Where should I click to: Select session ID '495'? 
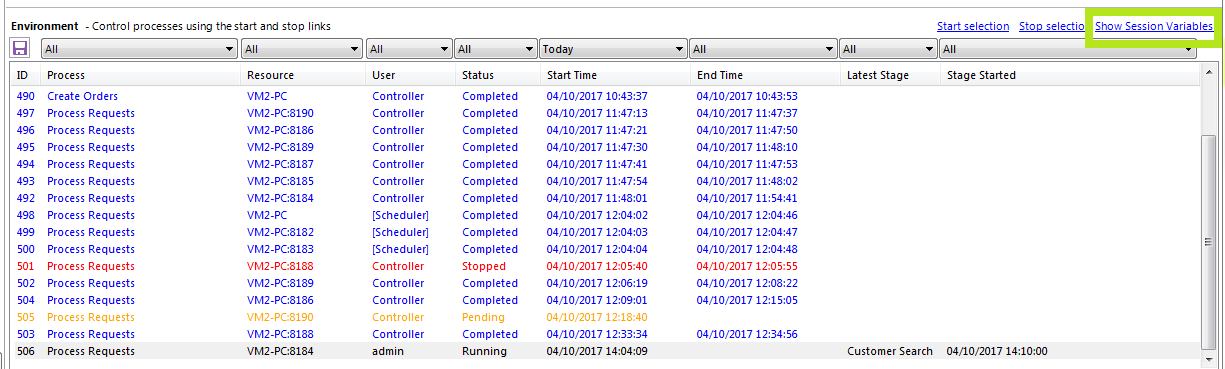(x=26, y=147)
